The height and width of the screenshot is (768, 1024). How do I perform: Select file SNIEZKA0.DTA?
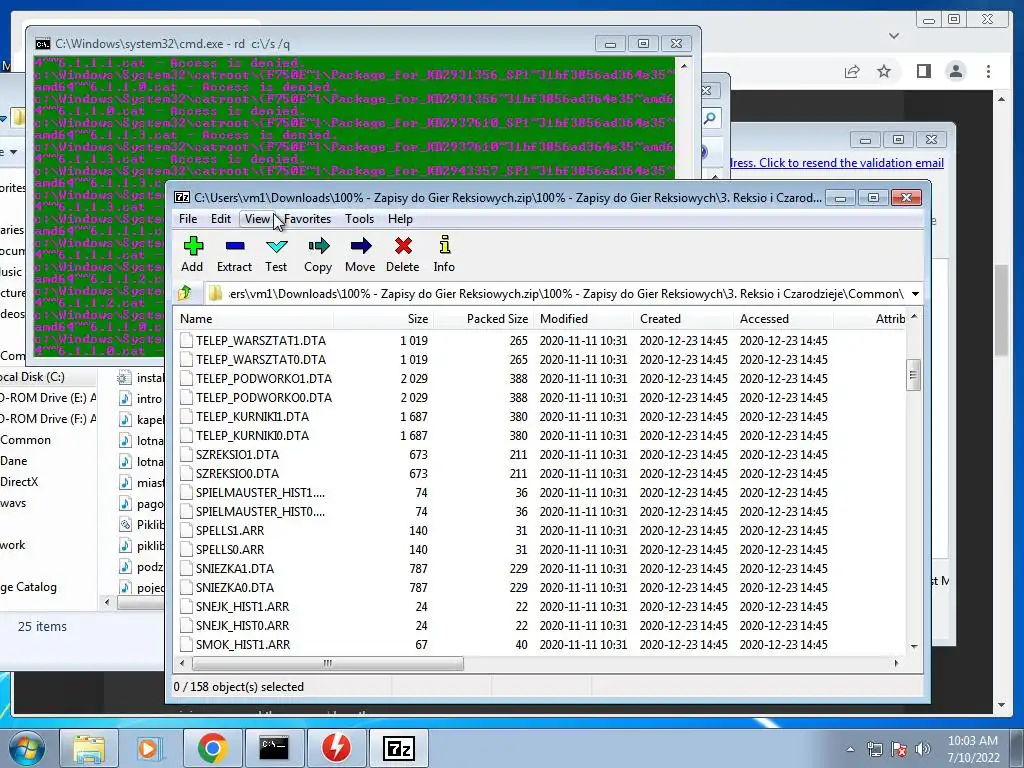tap(234, 587)
